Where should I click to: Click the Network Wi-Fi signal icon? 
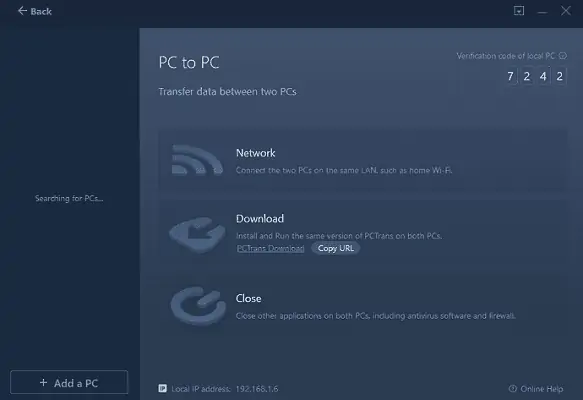click(197, 160)
